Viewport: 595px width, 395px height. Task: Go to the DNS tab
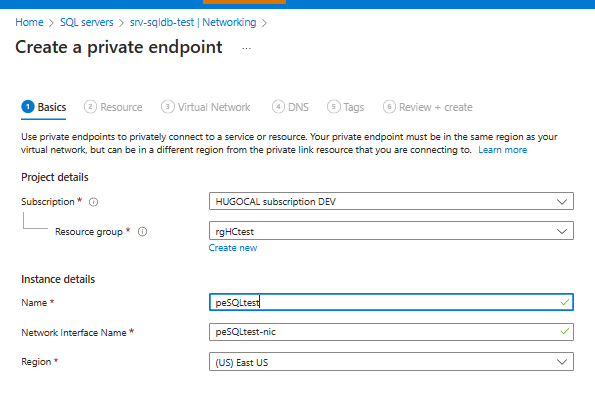(x=290, y=107)
